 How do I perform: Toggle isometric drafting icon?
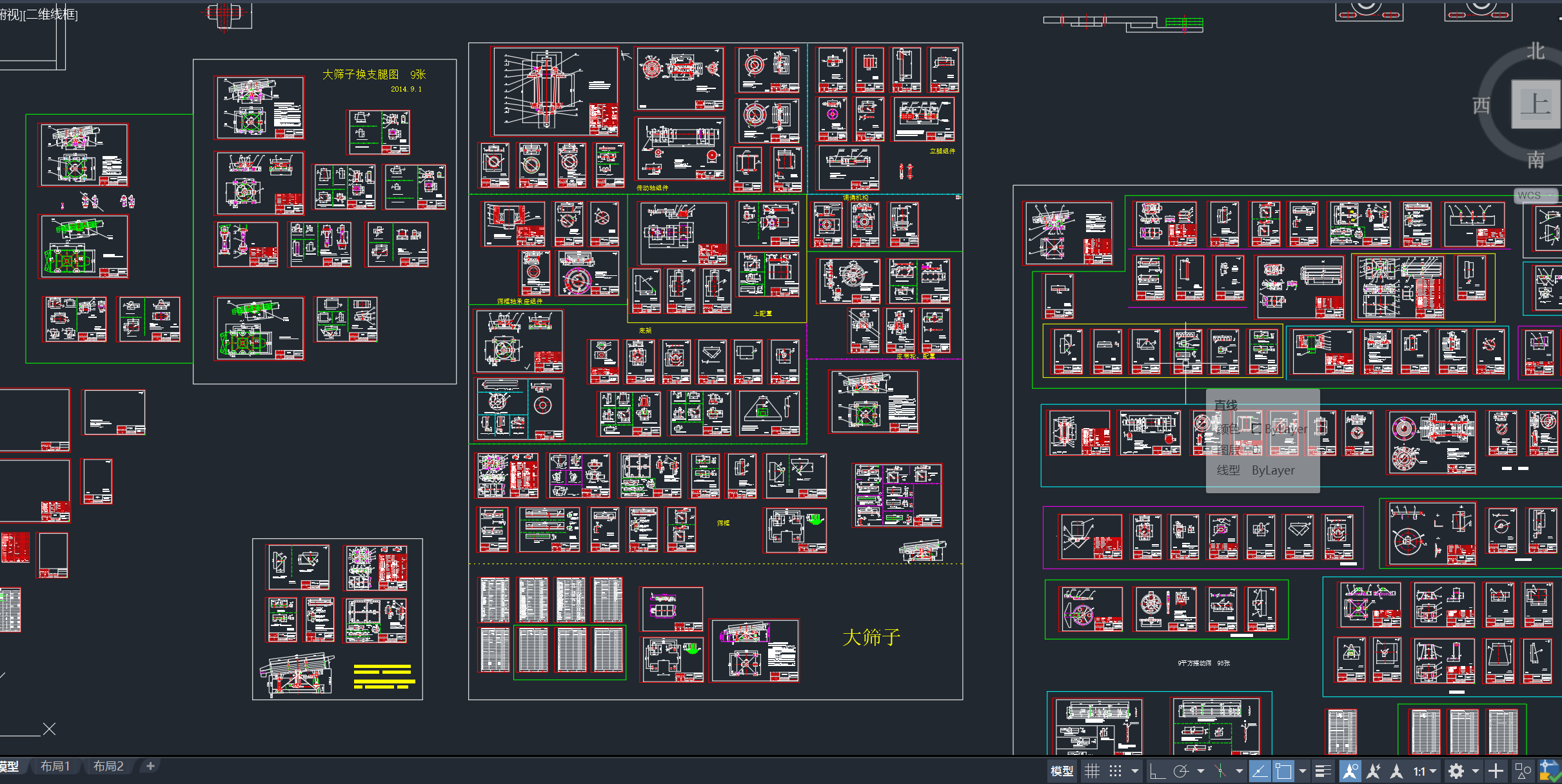(1220, 771)
